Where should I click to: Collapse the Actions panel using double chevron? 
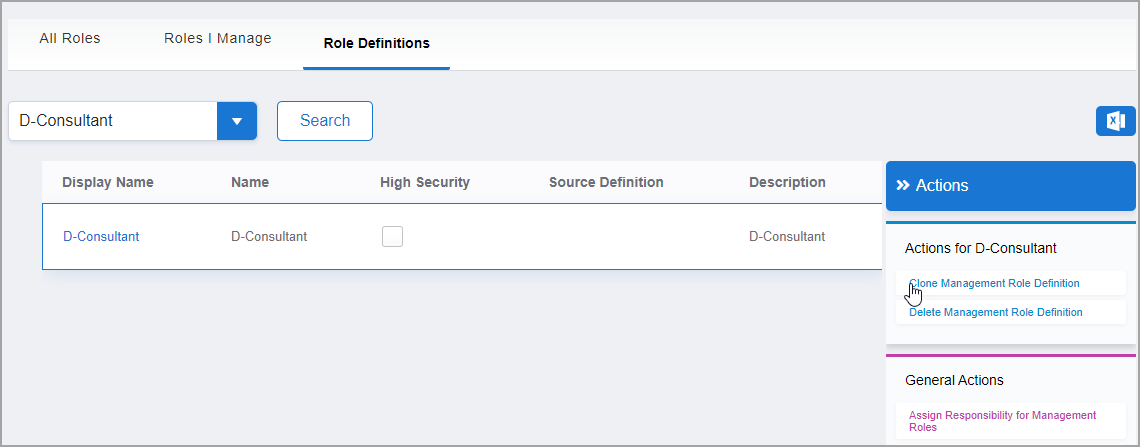(x=903, y=185)
